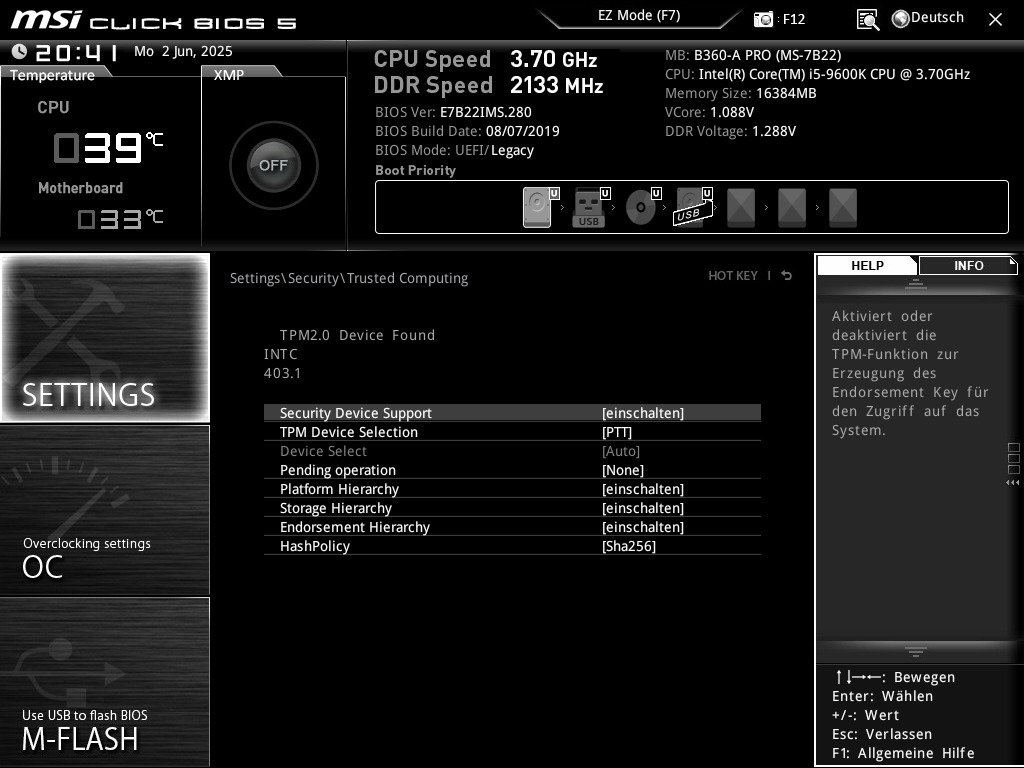Viewport: 1024px width, 768px height.
Task: Select the Storage Hierarchy row label
Action: (336, 508)
